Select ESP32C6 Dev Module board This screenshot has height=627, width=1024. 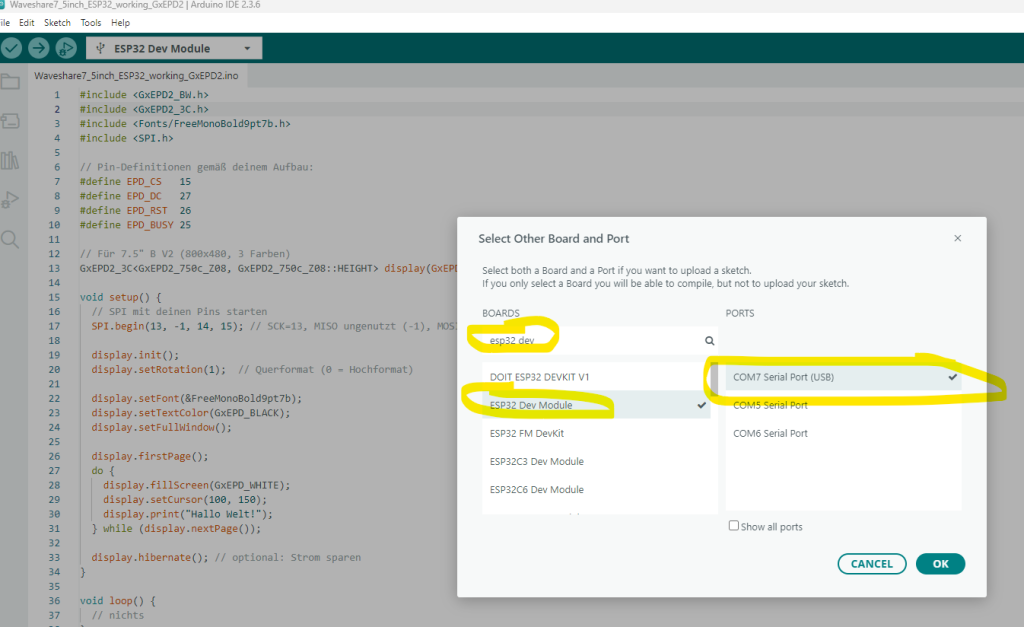(x=596, y=489)
